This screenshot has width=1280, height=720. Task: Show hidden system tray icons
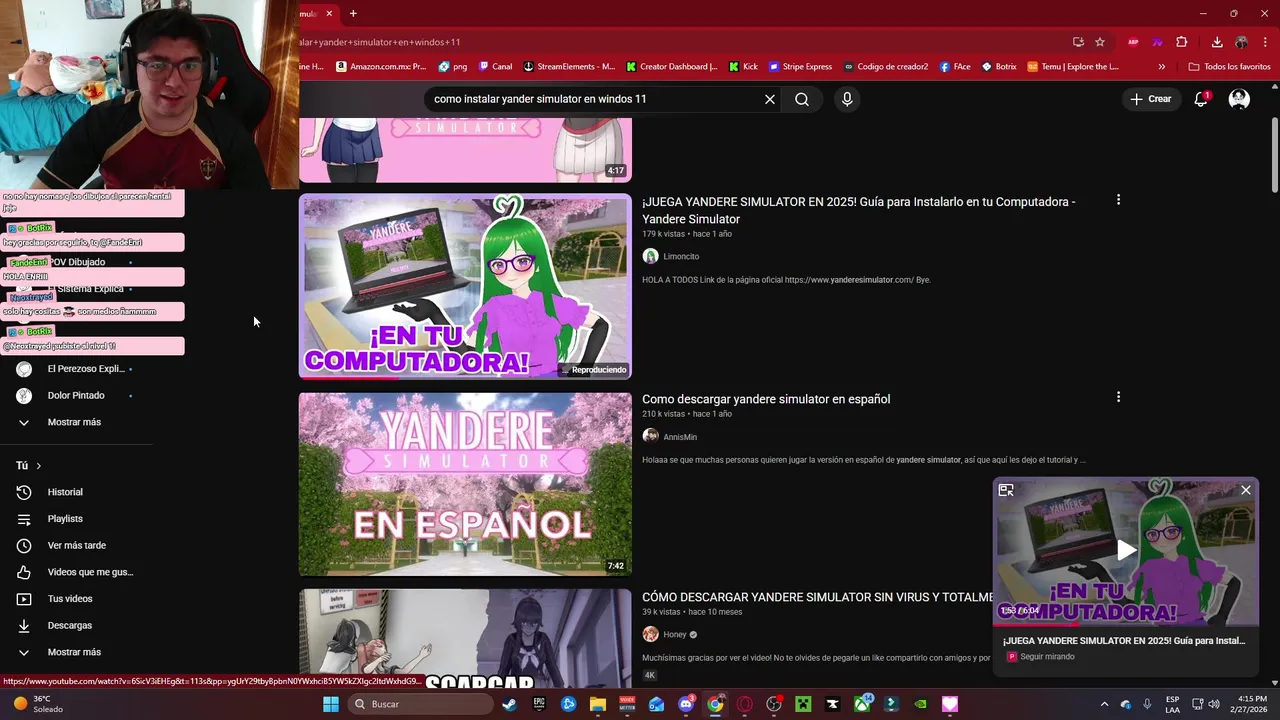pos(1104,704)
